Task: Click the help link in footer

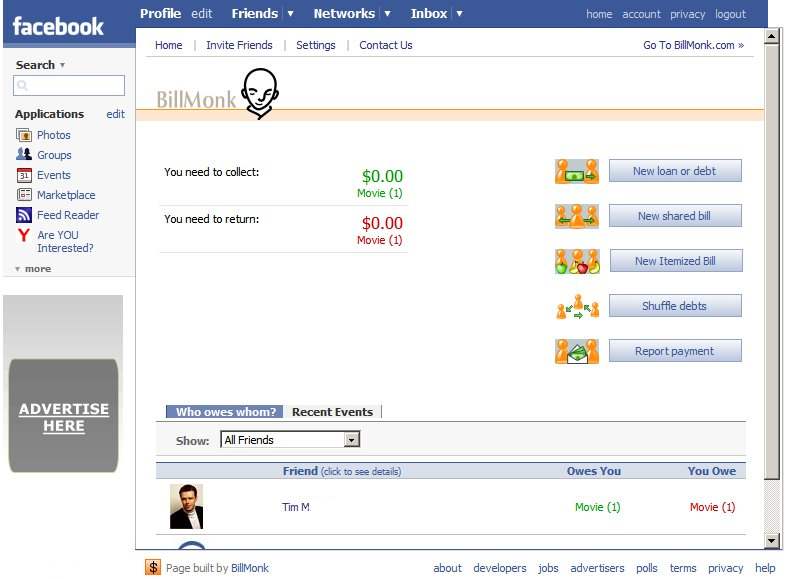Action: [x=765, y=568]
